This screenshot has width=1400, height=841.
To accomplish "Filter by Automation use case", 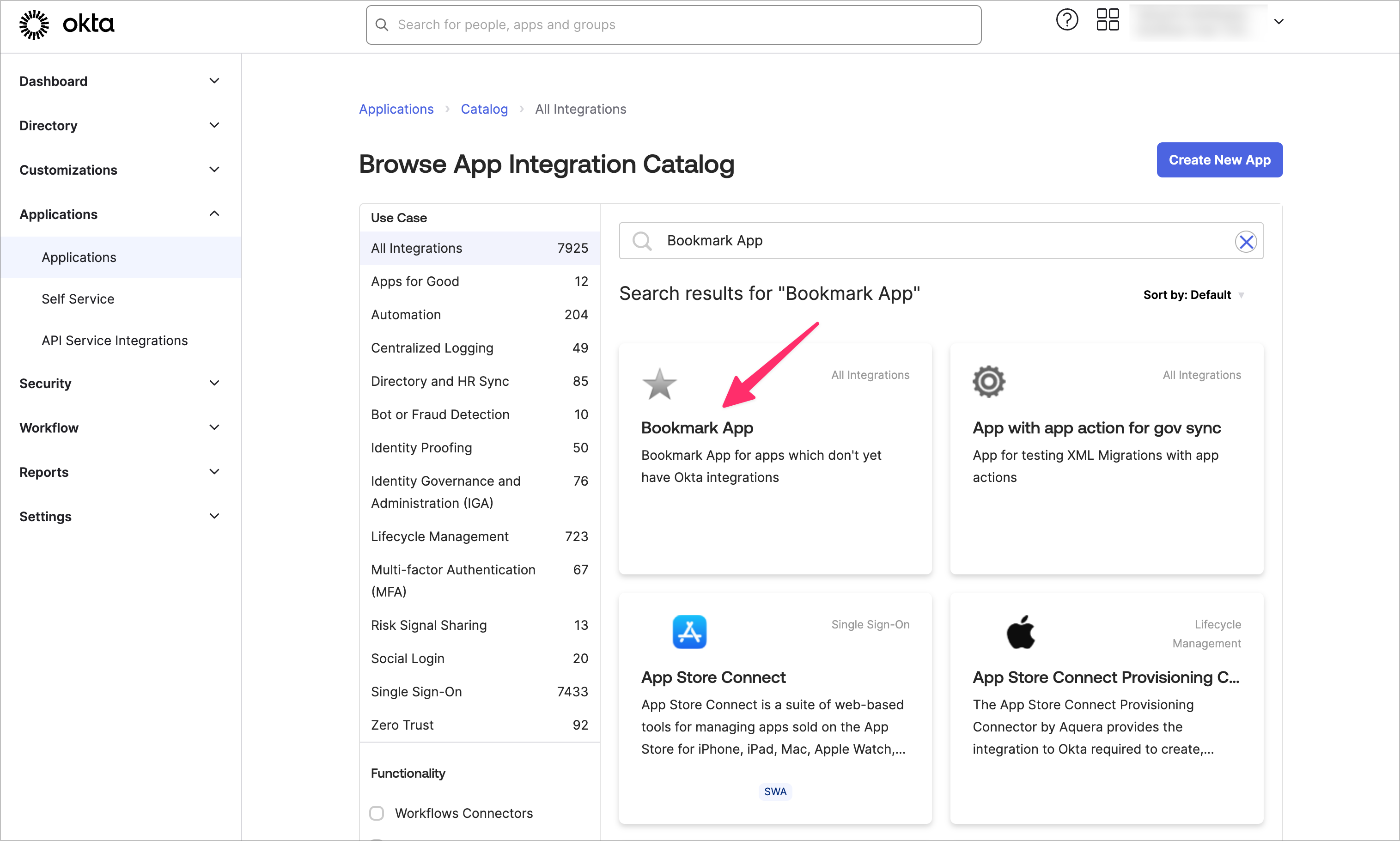I will [x=479, y=315].
